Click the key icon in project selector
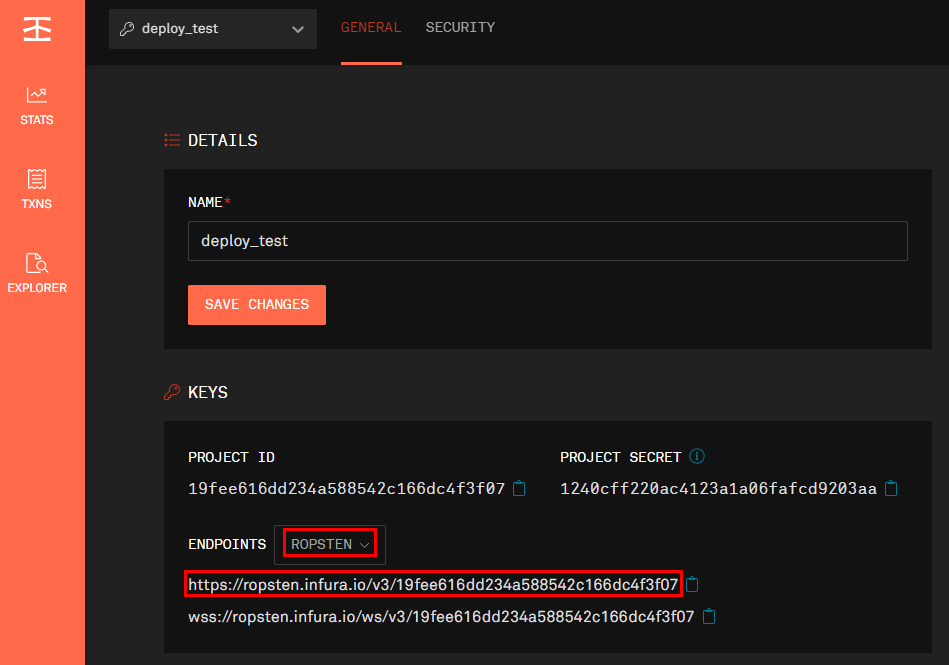 (127, 29)
